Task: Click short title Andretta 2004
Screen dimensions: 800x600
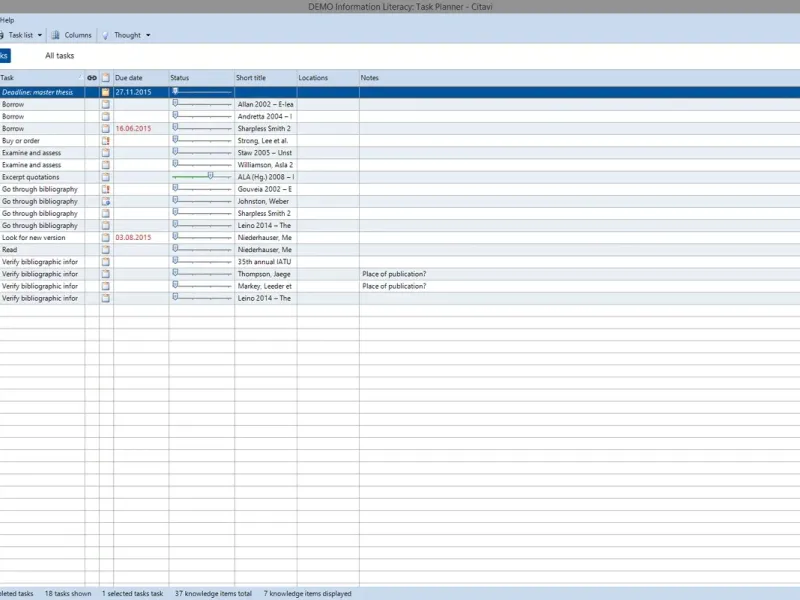Action: 265,116
